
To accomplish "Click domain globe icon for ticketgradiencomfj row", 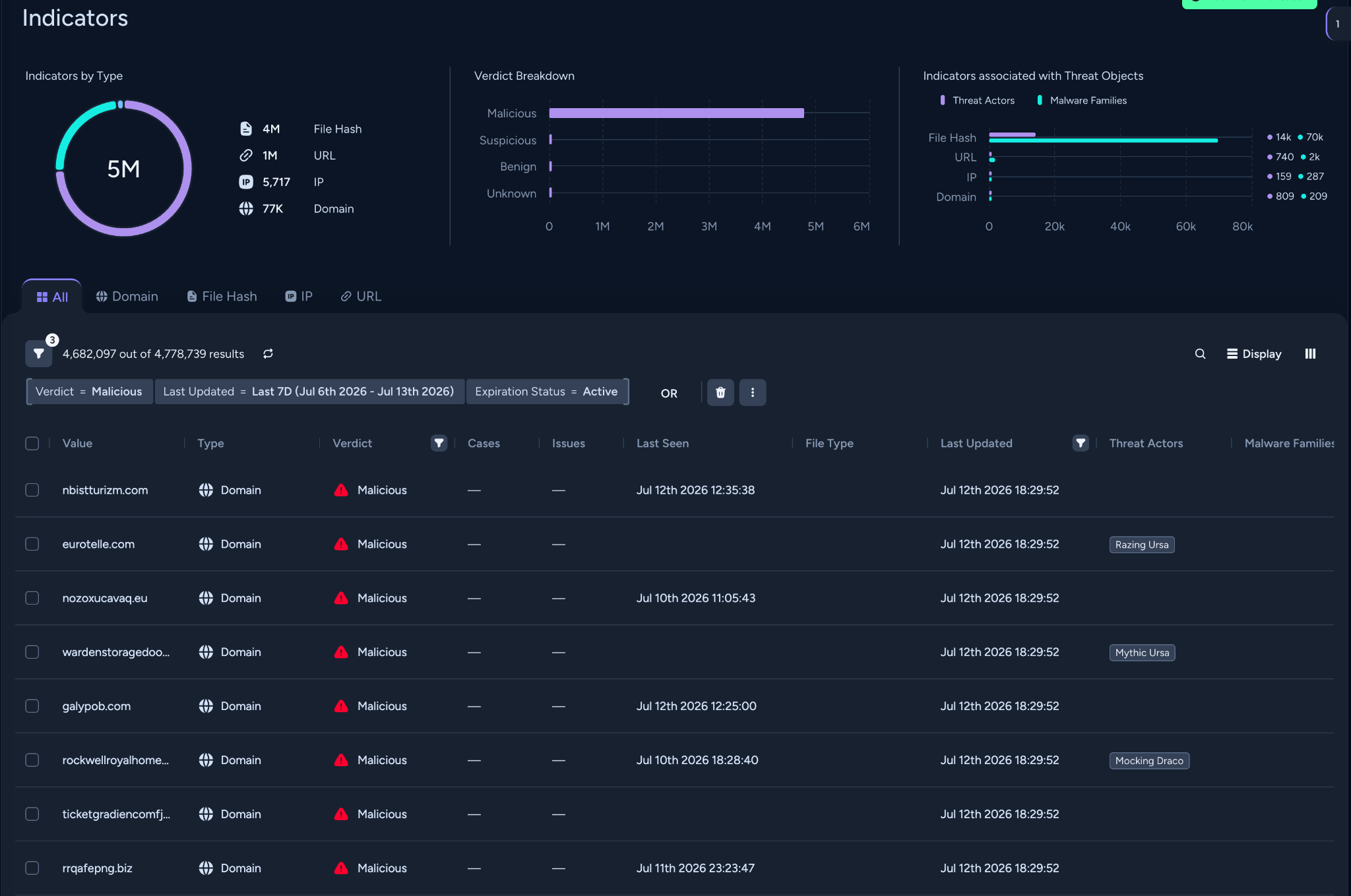I will point(206,814).
